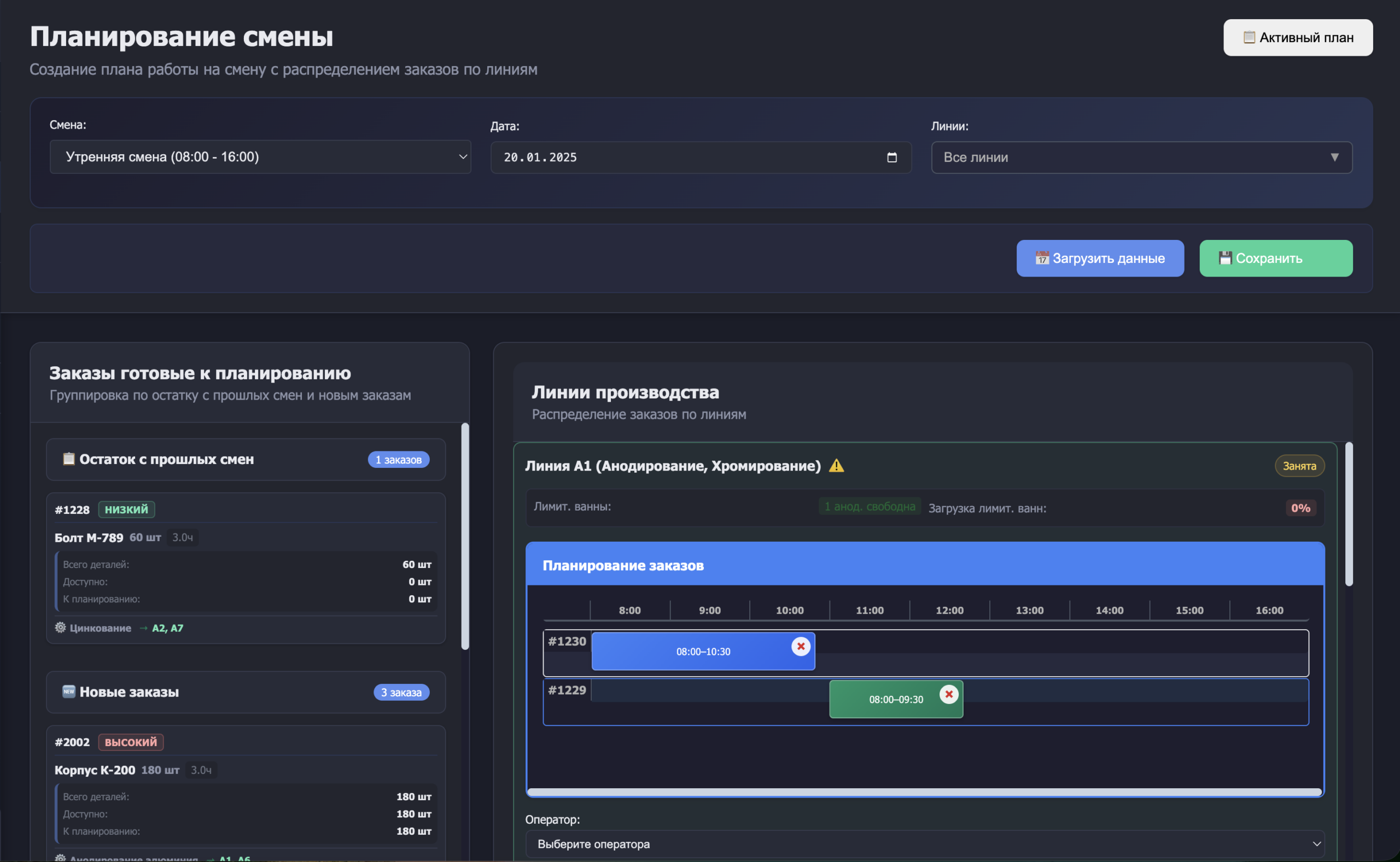Viewport: 1400px width, 862px height.
Task: Open the date picker calendar icon
Action: coord(892,157)
